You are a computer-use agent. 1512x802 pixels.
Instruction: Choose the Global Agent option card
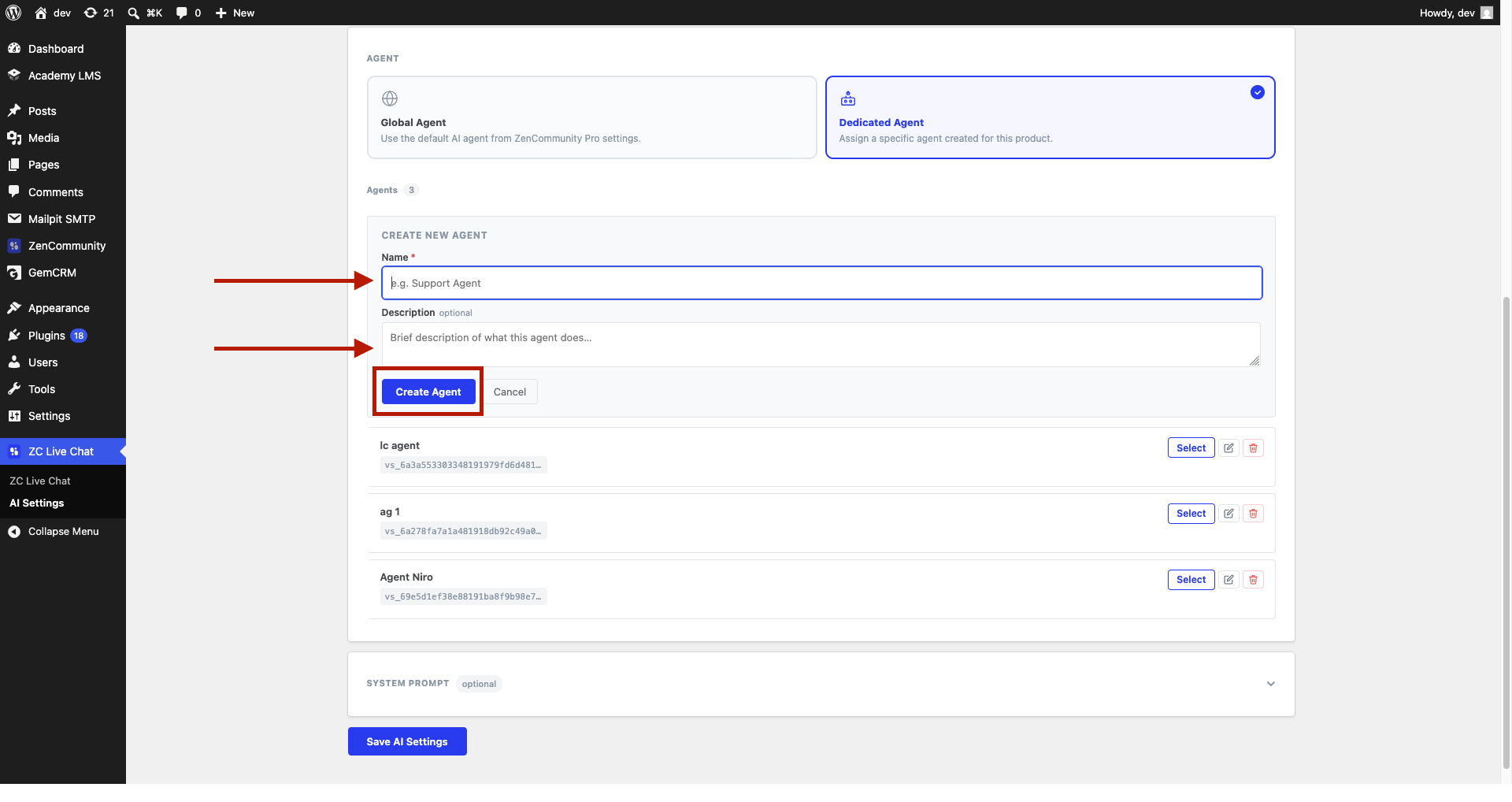(591, 117)
